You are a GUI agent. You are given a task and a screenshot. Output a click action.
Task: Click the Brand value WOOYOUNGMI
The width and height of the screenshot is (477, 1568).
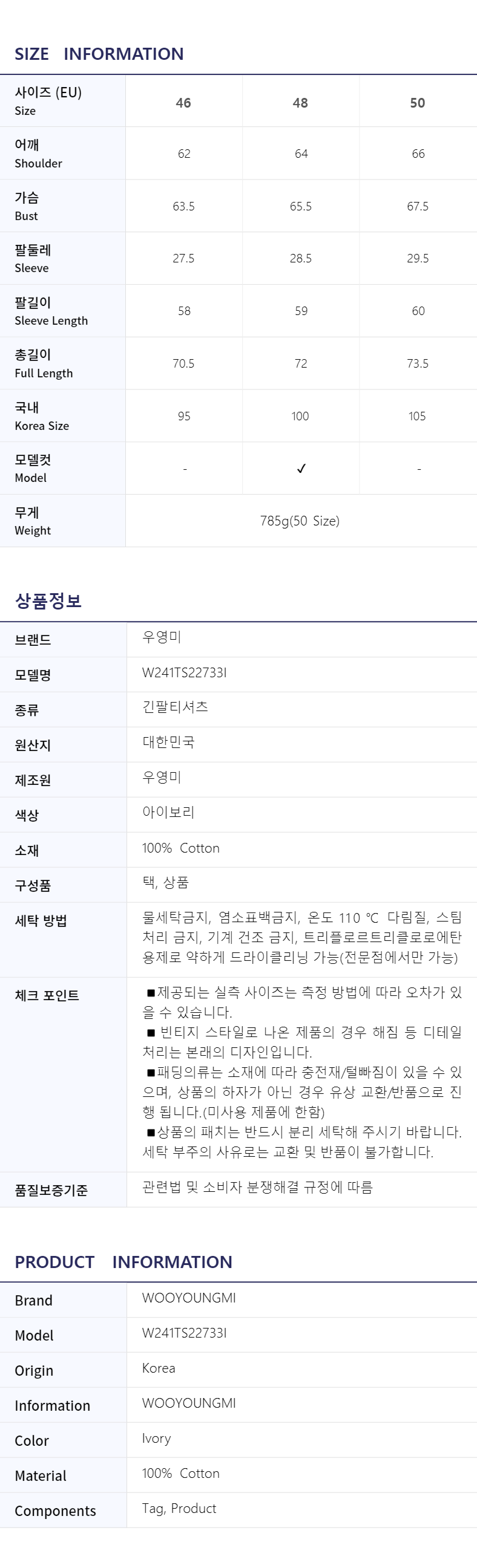click(x=189, y=1298)
